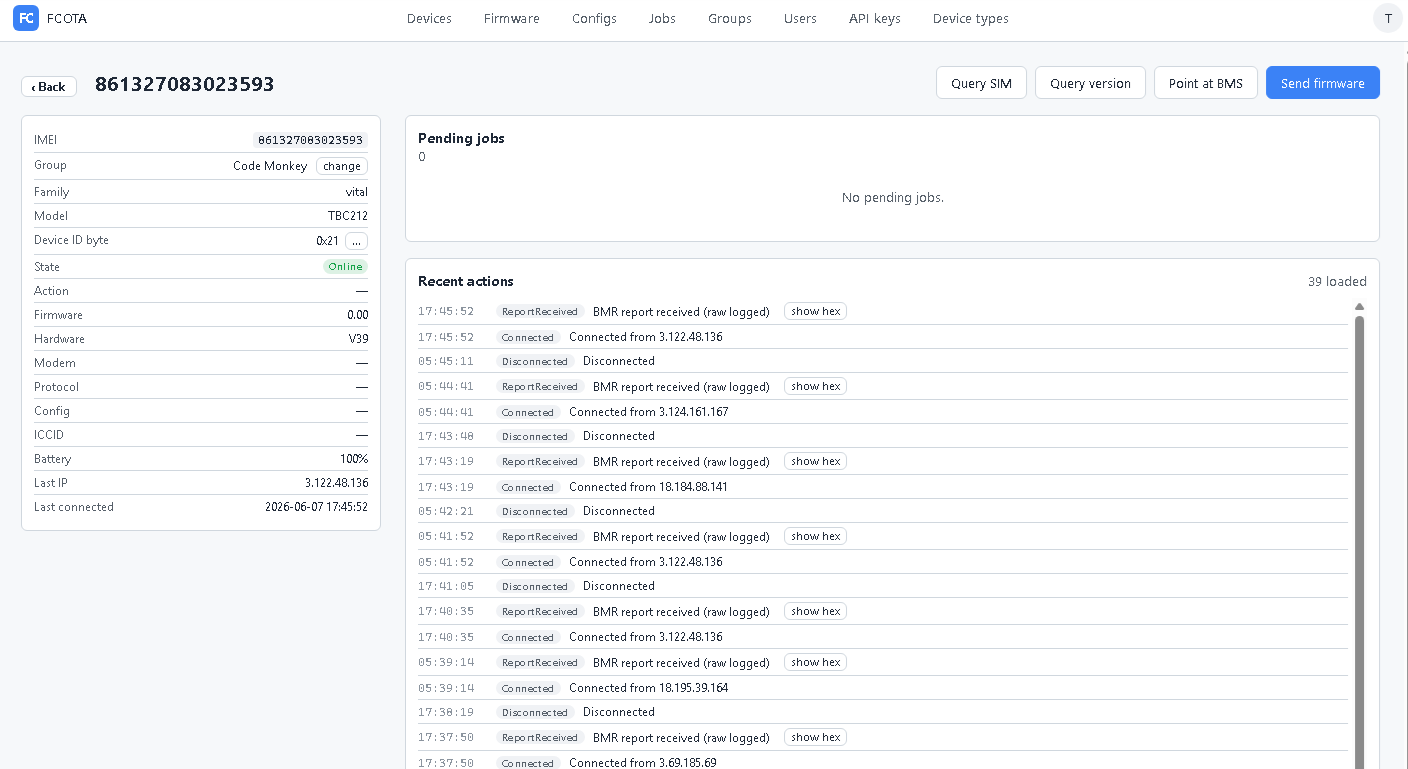Click Connected from 3.124.161.167 entry
This screenshot has width=1408, height=769.
pos(648,412)
